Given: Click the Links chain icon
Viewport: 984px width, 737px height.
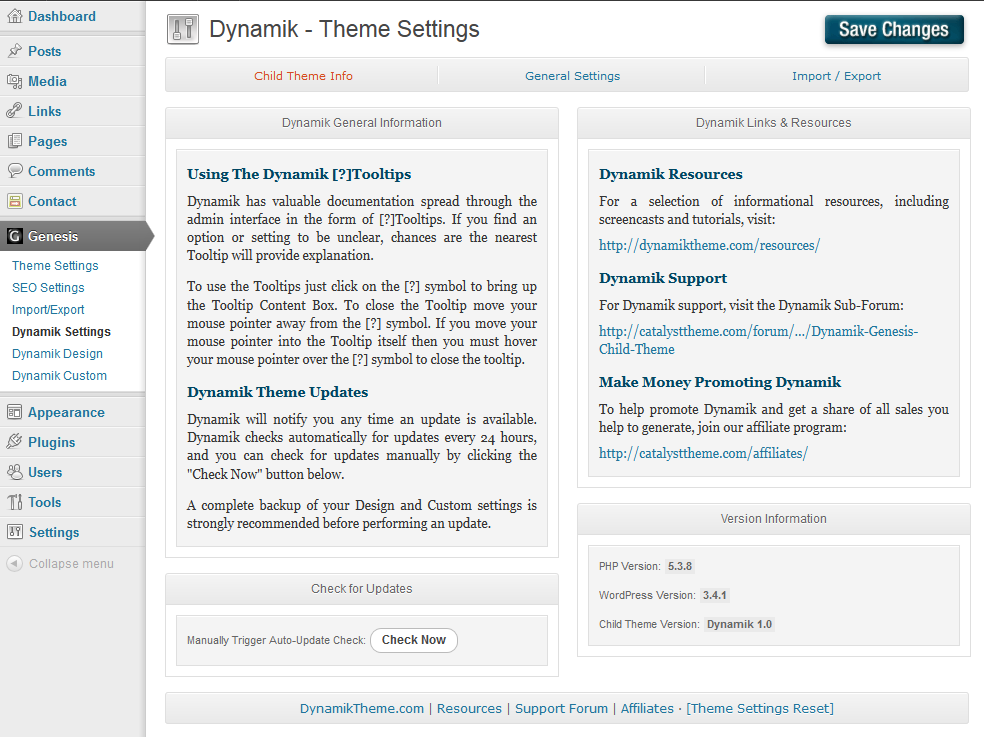Looking at the screenshot, I should point(14,111).
